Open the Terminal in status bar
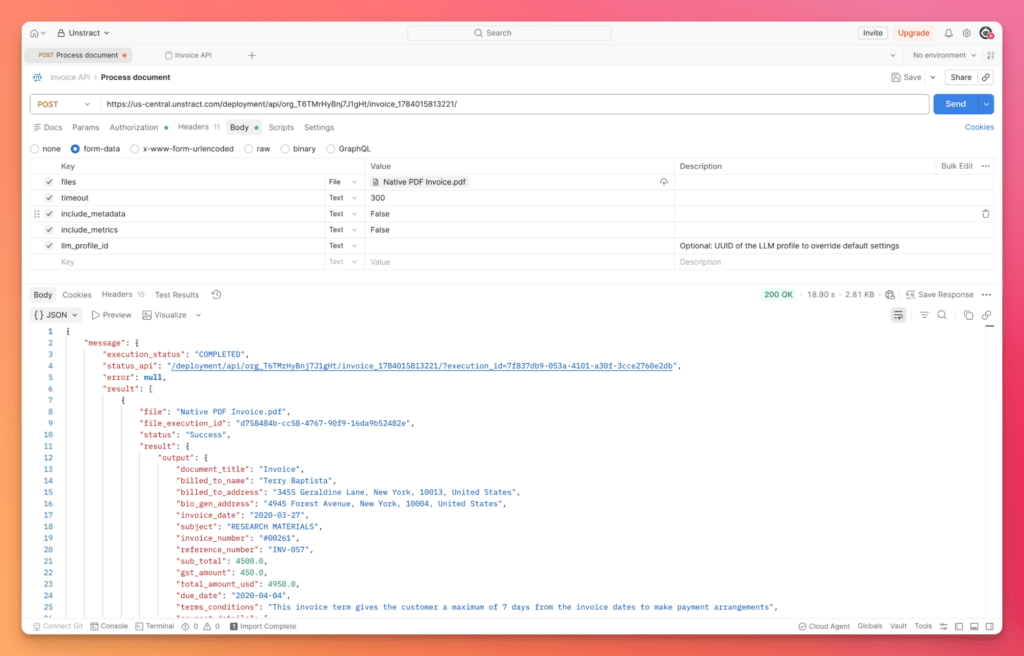The height and width of the screenshot is (656, 1024). click(x=155, y=626)
